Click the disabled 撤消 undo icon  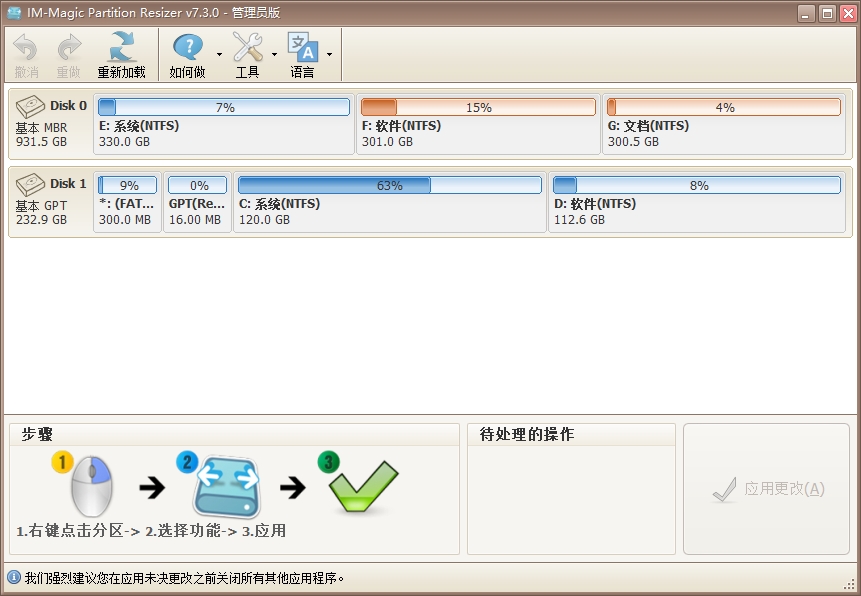pos(24,46)
